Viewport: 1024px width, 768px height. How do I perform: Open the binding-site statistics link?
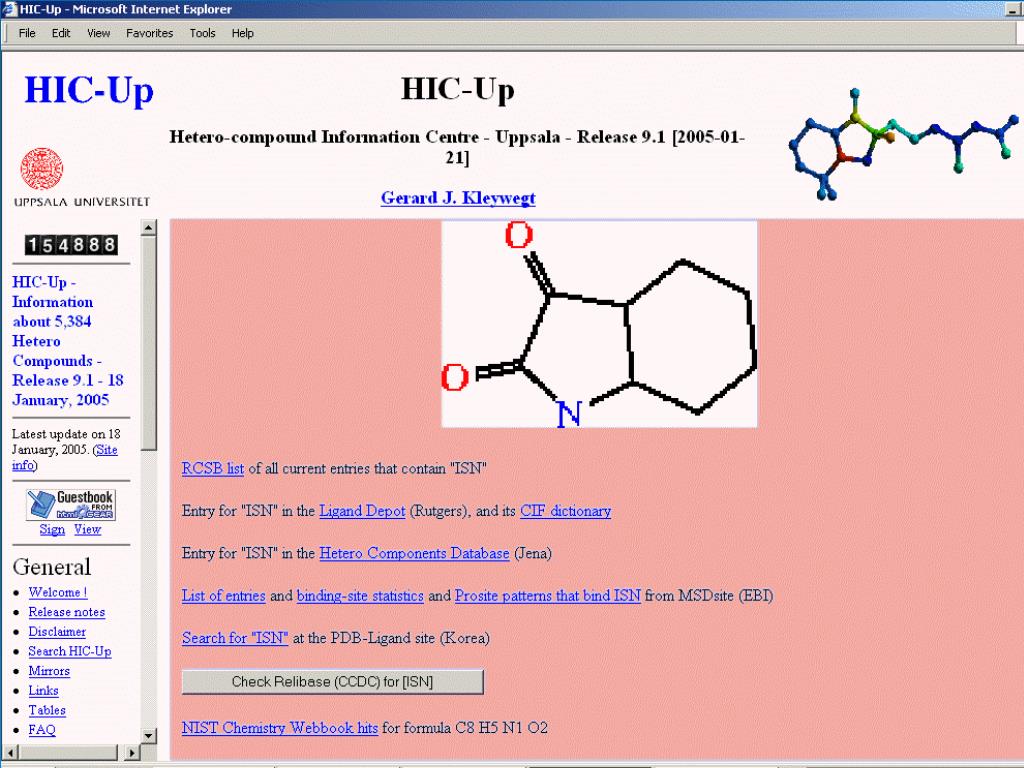pyautogui.click(x=360, y=596)
